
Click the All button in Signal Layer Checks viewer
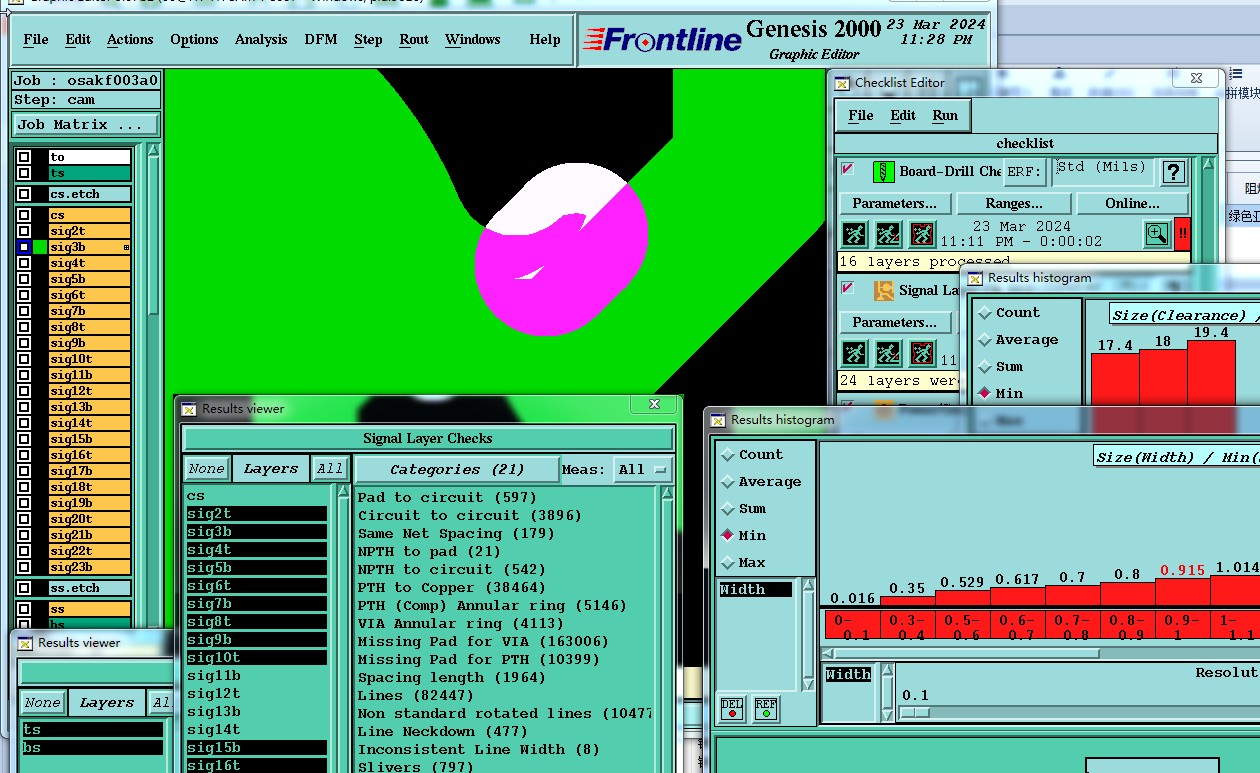330,469
